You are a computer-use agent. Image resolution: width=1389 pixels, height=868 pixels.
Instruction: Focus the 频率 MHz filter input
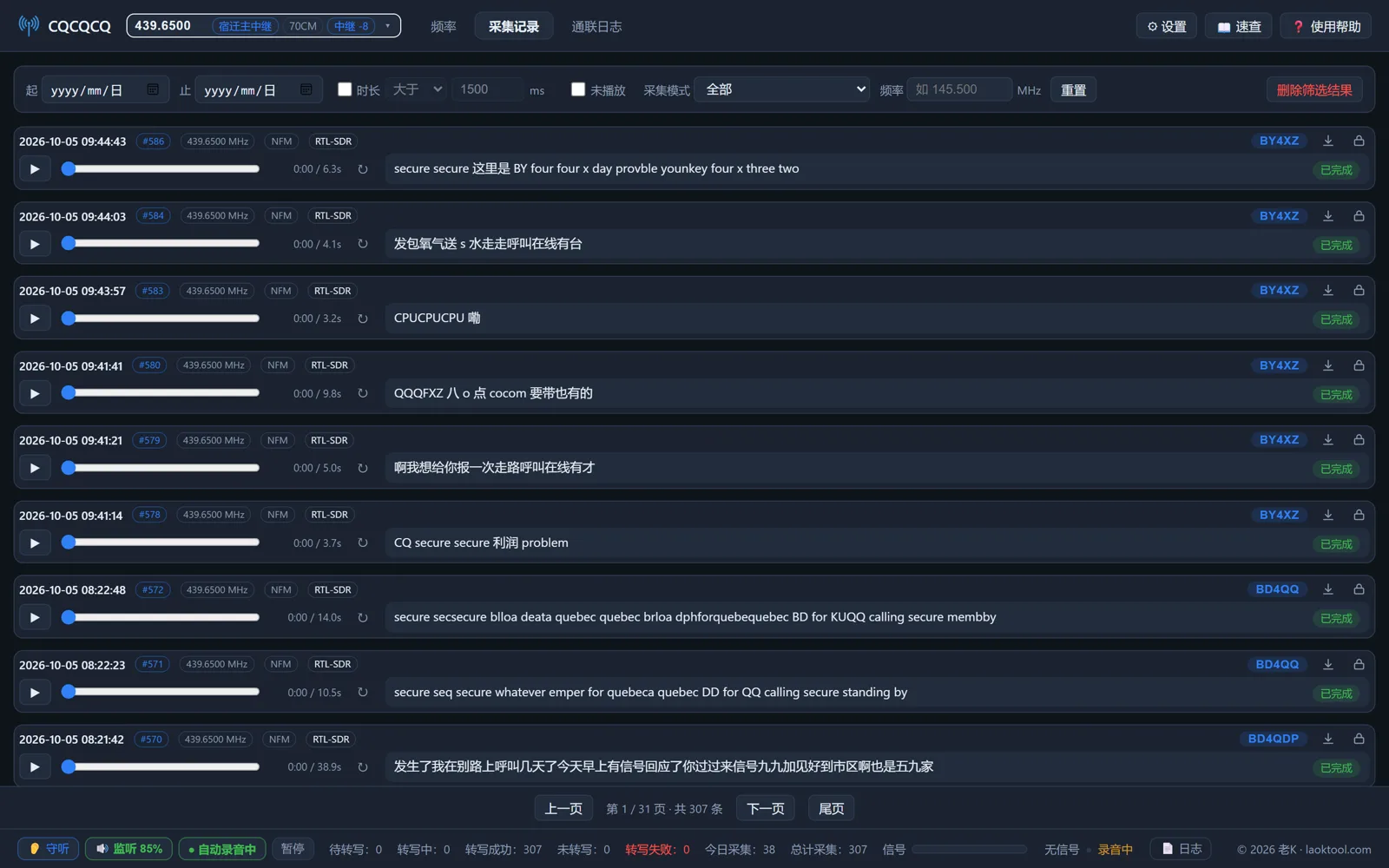pyautogui.click(x=959, y=89)
